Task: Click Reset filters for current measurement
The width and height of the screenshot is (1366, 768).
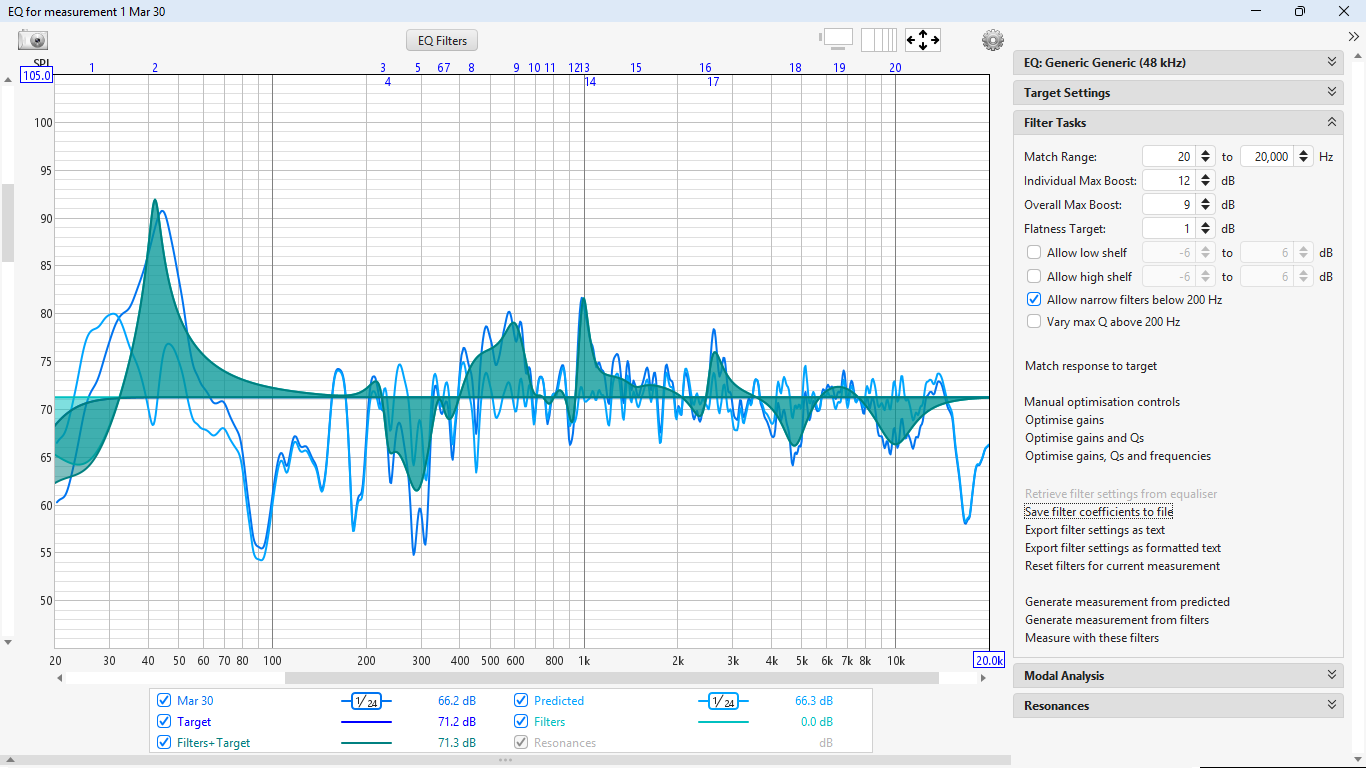Action: [x=1123, y=566]
